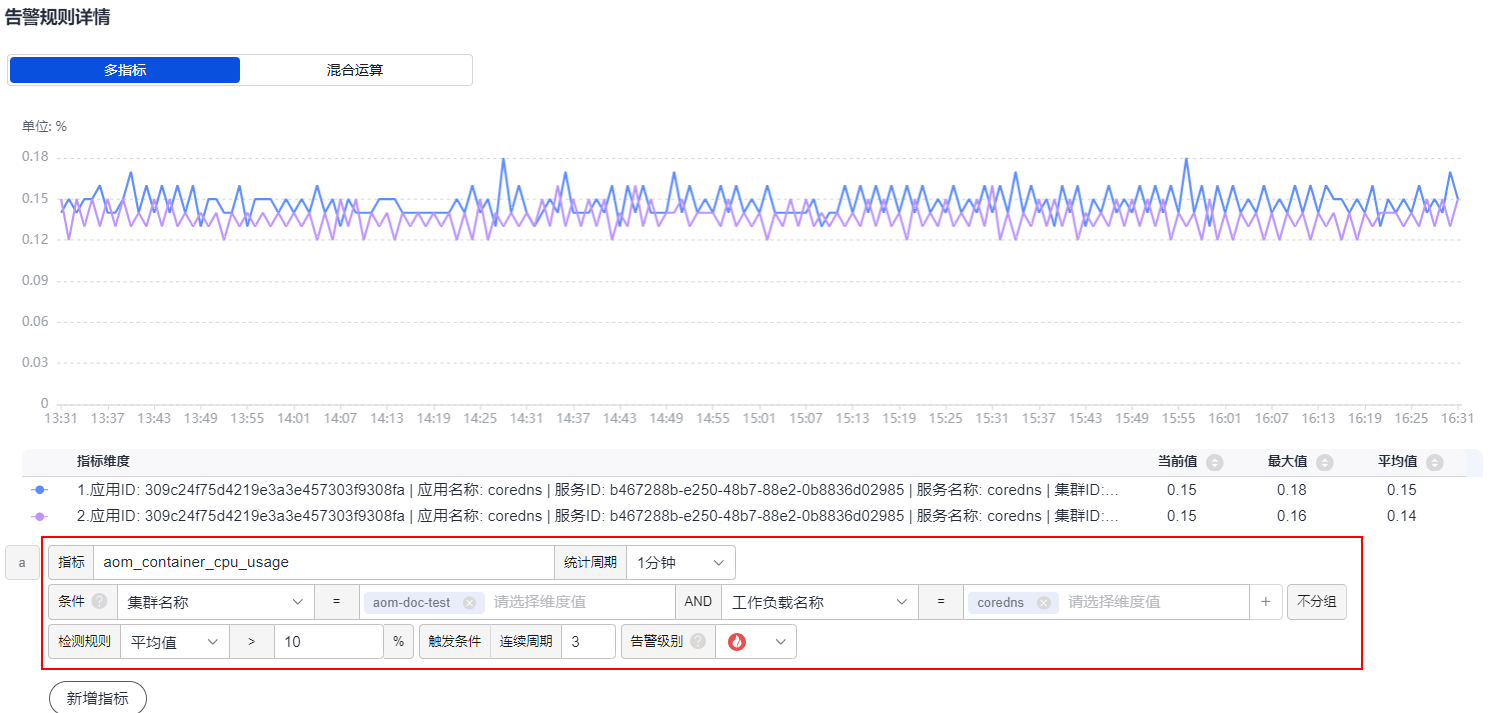Open the 工作负载名称 dimension dropdown
1492x713 pixels.
(818, 602)
